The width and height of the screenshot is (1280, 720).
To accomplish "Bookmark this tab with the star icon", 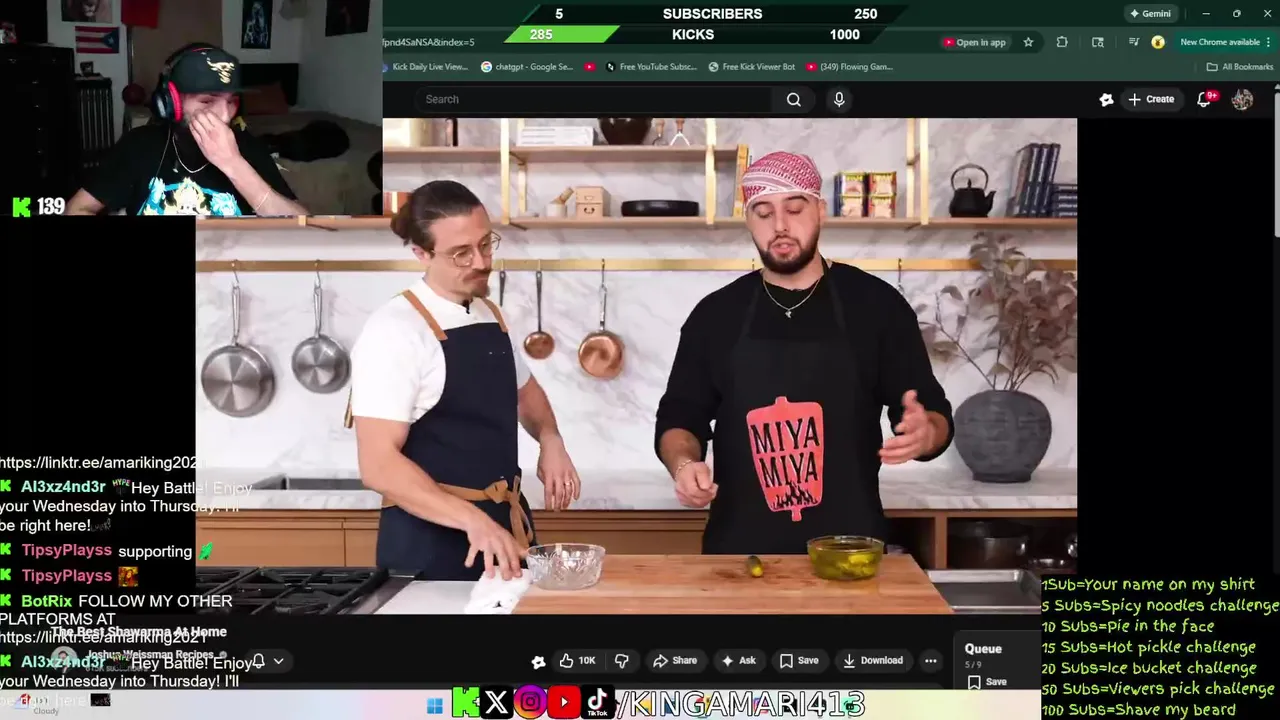I will [x=1028, y=42].
